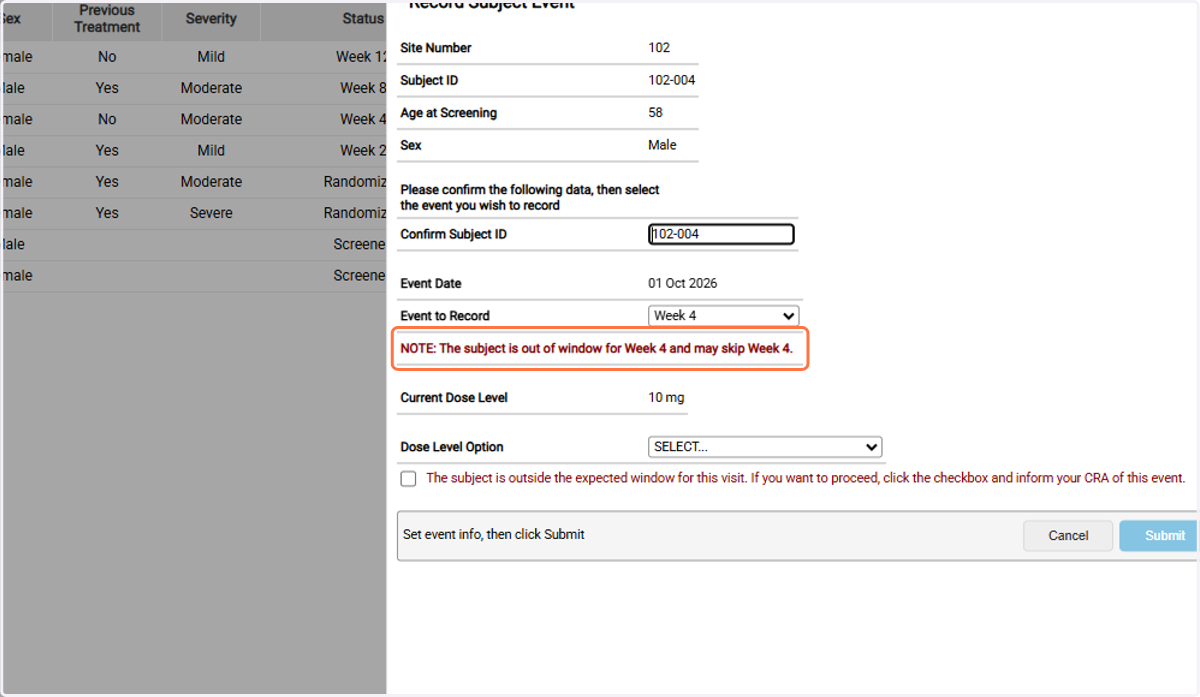This screenshot has width=1200, height=697.
Task: Click the Subject ID value 102-004
Action: 672,81
